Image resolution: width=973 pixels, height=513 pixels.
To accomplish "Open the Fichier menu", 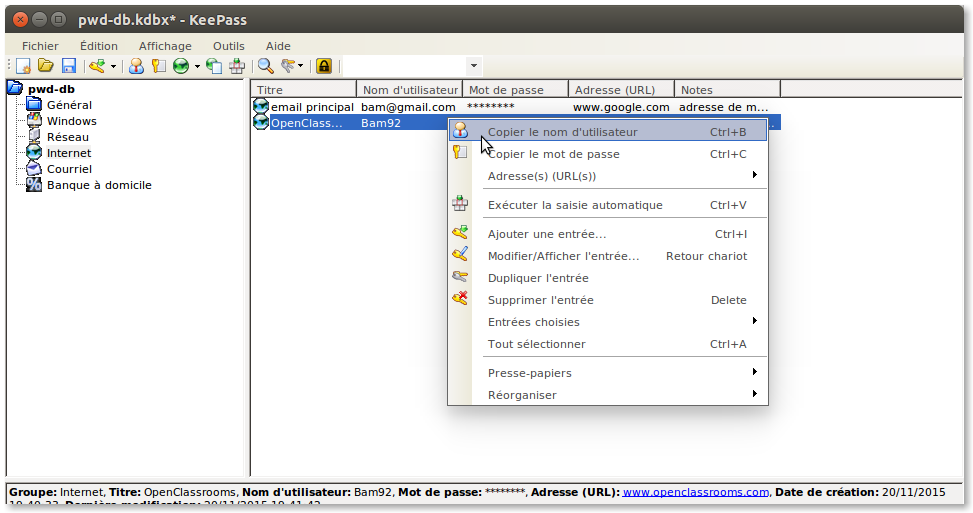I will [x=40, y=46].
